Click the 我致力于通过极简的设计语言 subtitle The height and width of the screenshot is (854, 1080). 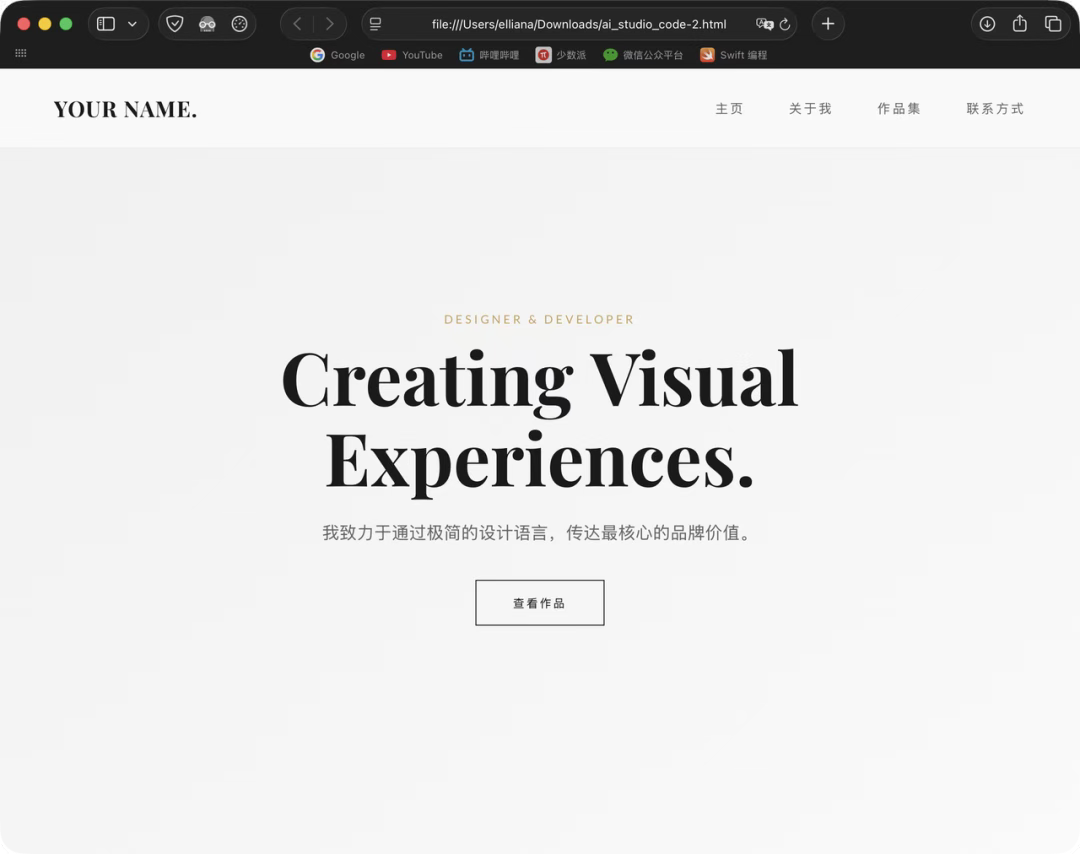click(539, 532)
